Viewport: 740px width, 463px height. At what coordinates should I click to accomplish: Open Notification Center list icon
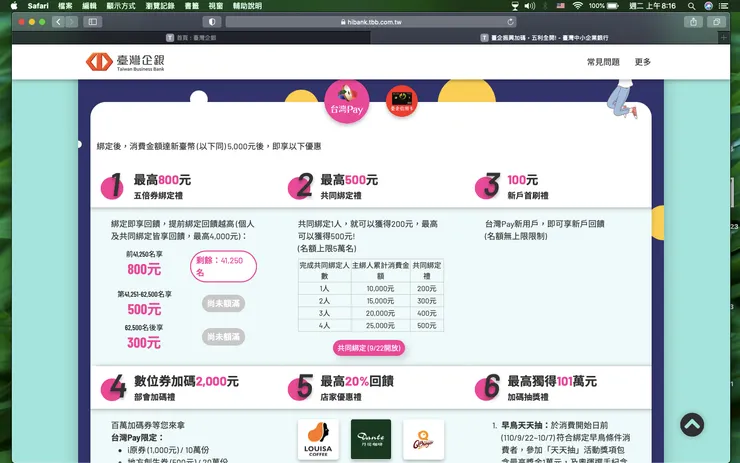pyautogui.click(x=723, y=6)
